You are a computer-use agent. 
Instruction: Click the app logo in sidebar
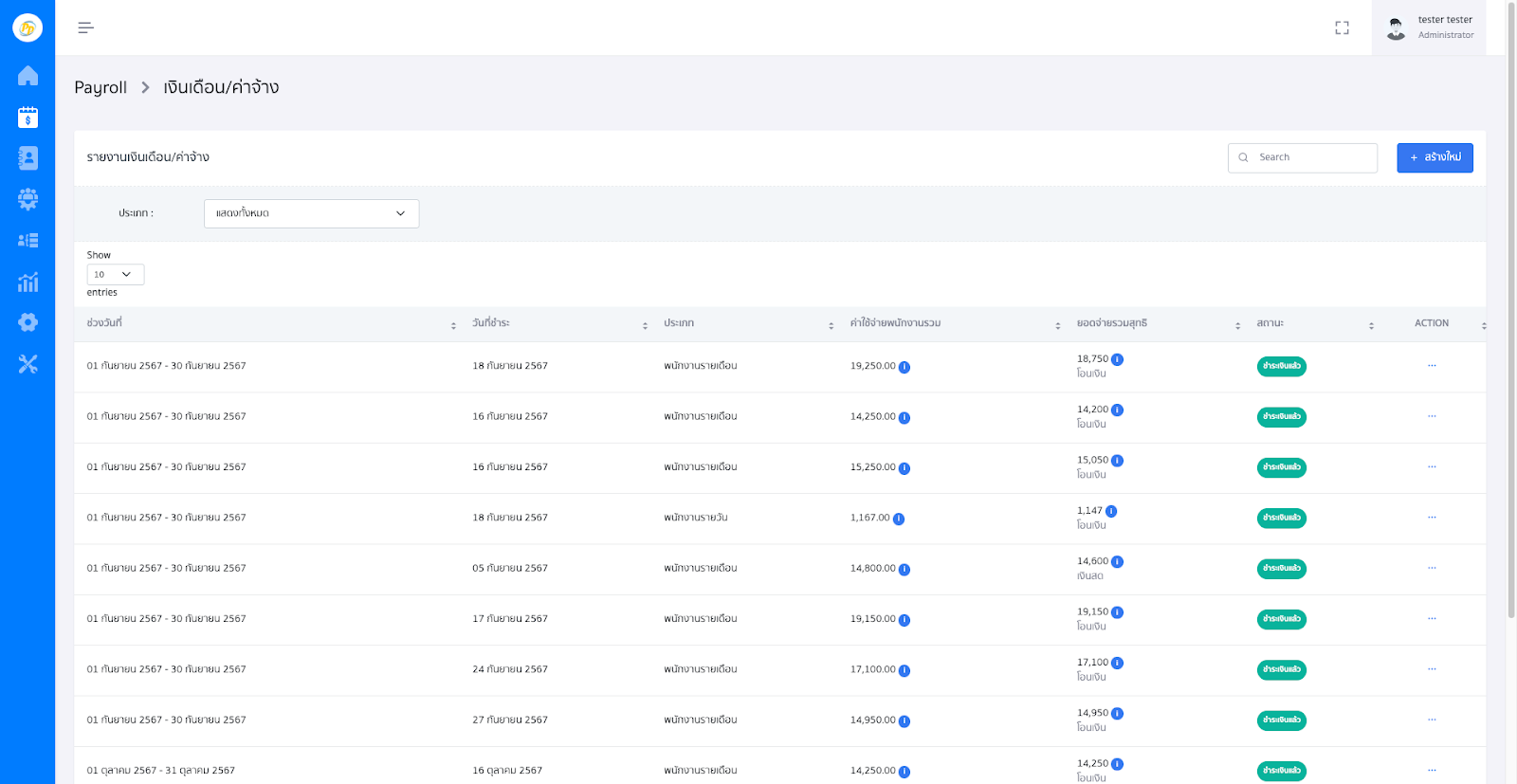27,27
